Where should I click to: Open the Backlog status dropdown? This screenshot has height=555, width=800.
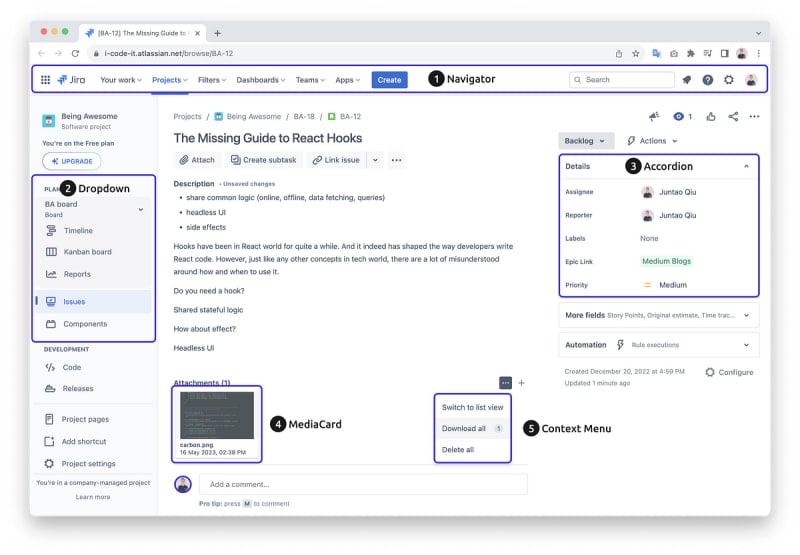click(x=585, y=141)
